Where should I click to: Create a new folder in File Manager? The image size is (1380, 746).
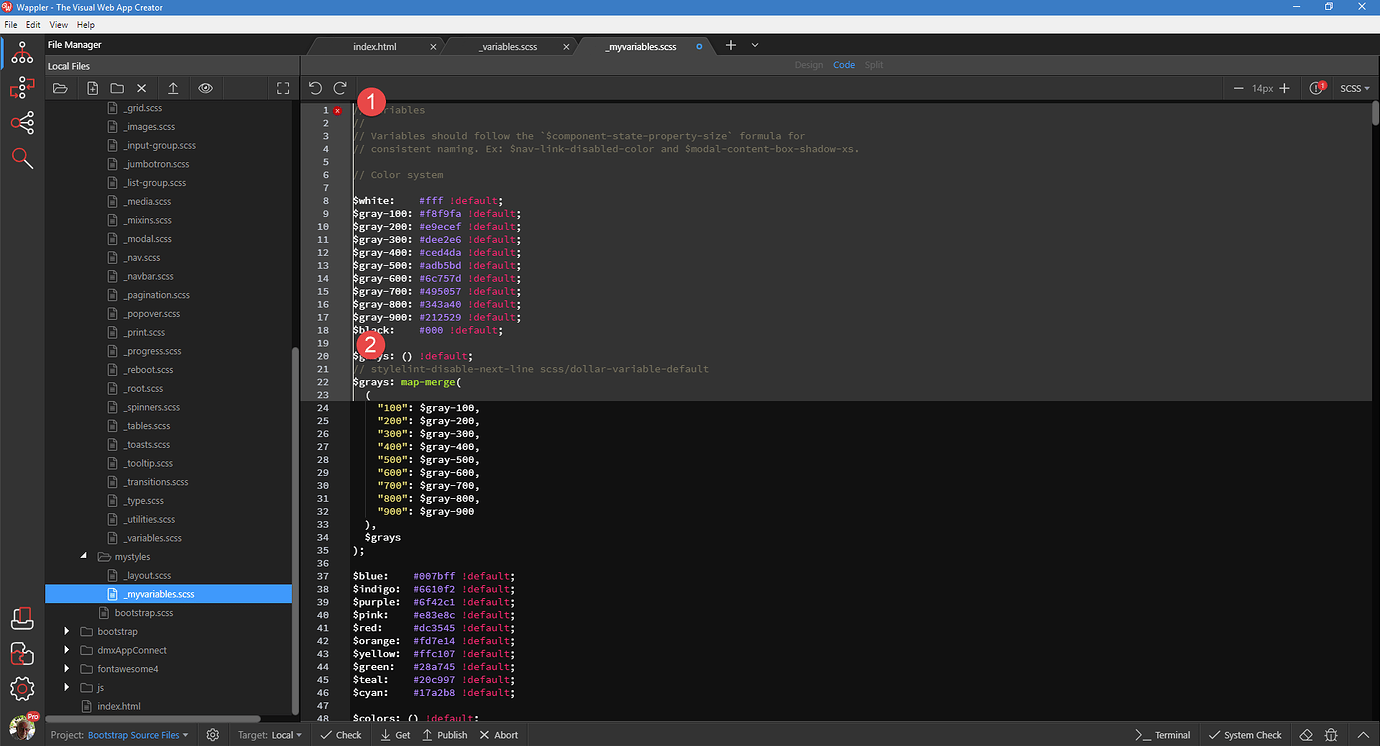(x=116, y=87)
